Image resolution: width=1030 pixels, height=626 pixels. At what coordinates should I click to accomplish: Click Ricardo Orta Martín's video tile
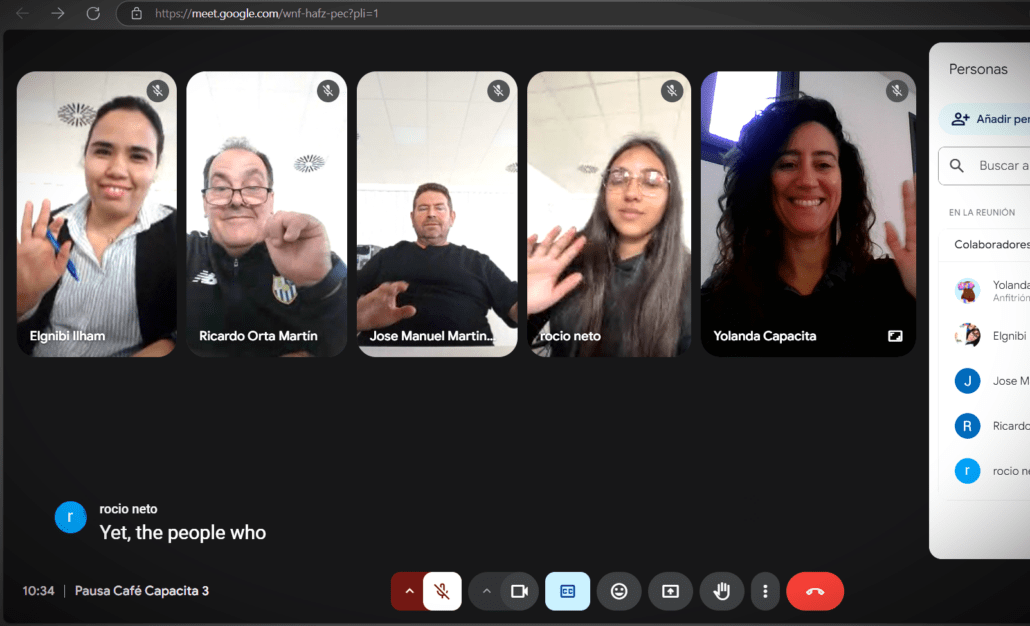pos(267,214)
